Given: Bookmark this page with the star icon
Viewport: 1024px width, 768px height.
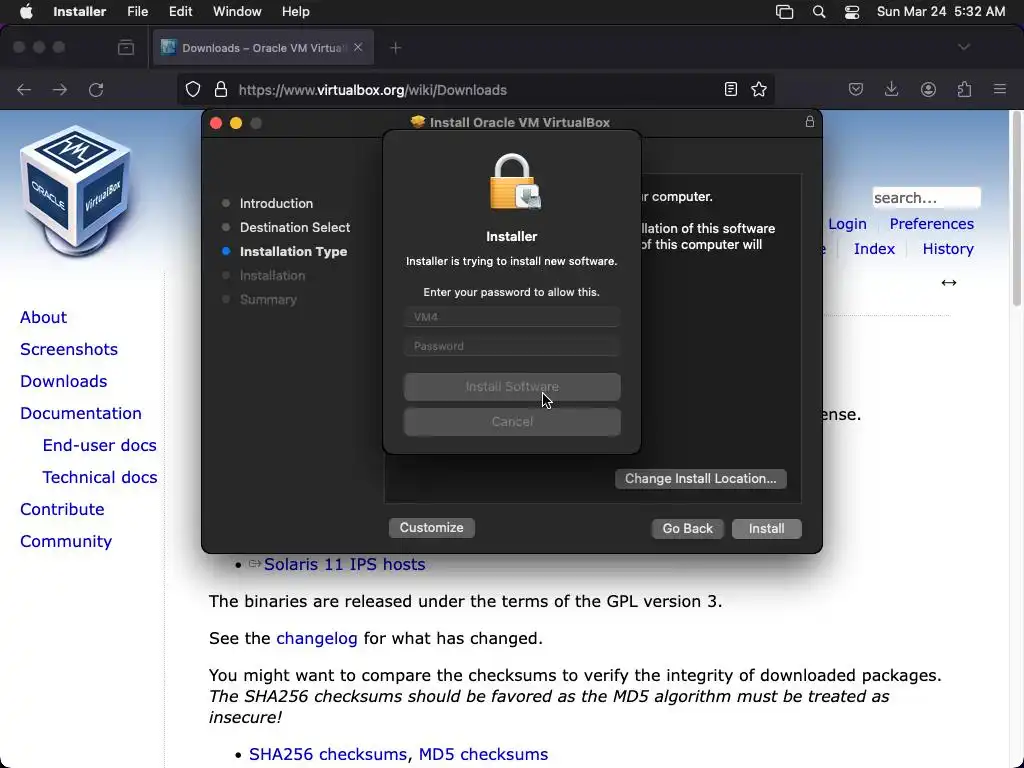Looking at the screenshot, I should coord(759,89).
